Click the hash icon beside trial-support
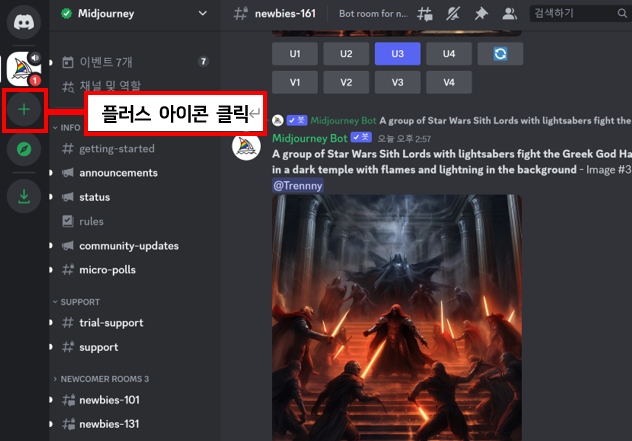The height and width of the screenshot is (441, 632). pyautogui.click(x=68, y=322)
